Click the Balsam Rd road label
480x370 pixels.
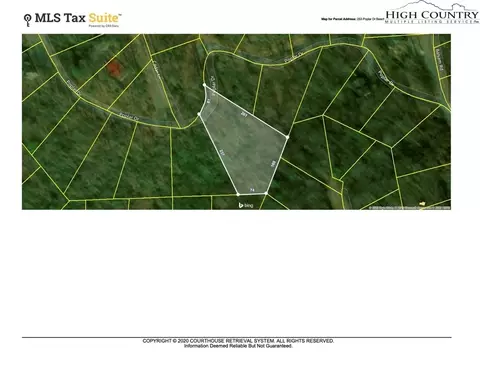click(439, 60)
